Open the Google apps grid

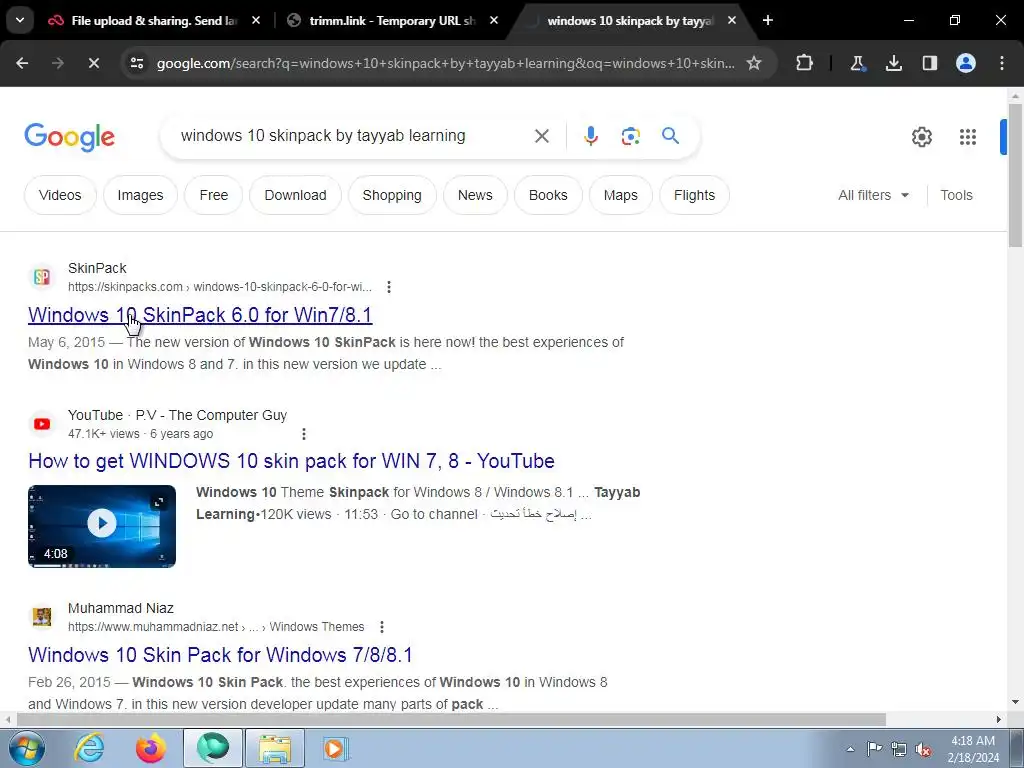click(968, 137)
